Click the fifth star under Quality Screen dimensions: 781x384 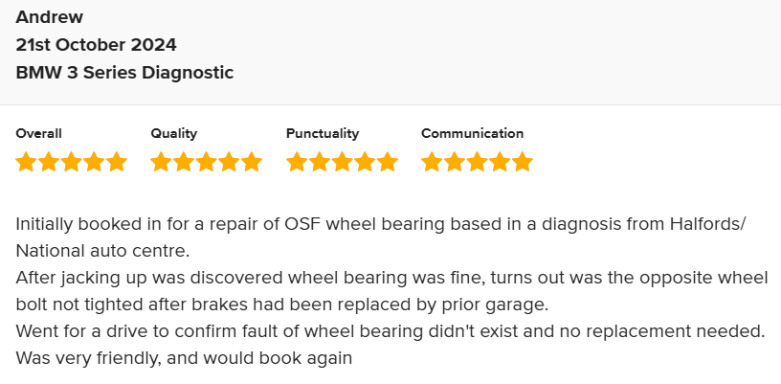tap(252, 162)
